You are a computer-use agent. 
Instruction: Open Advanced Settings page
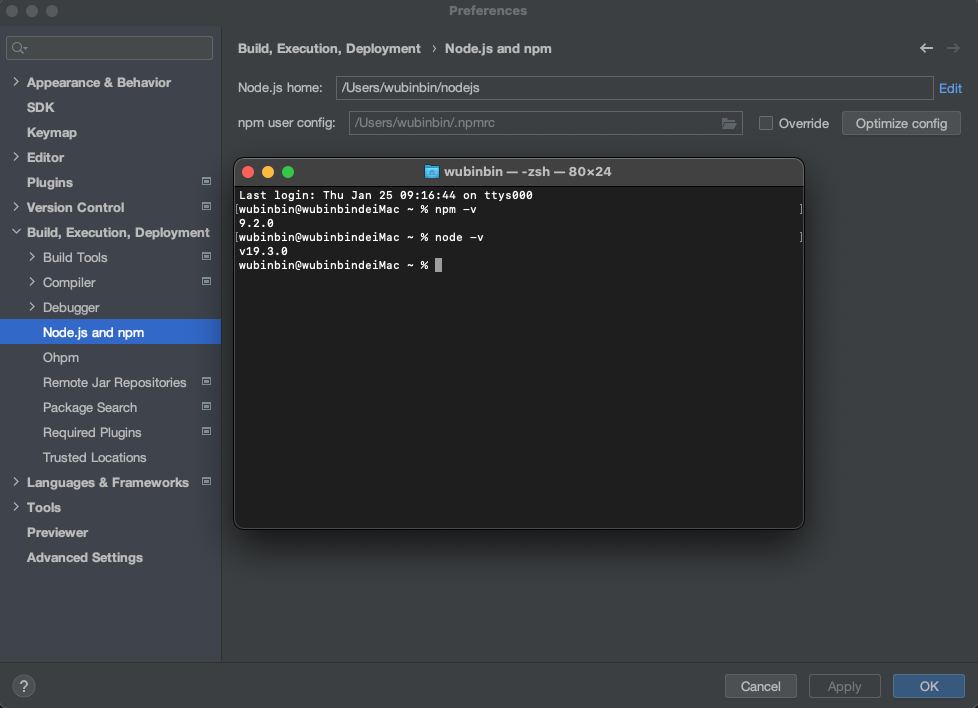coord(85,557)
